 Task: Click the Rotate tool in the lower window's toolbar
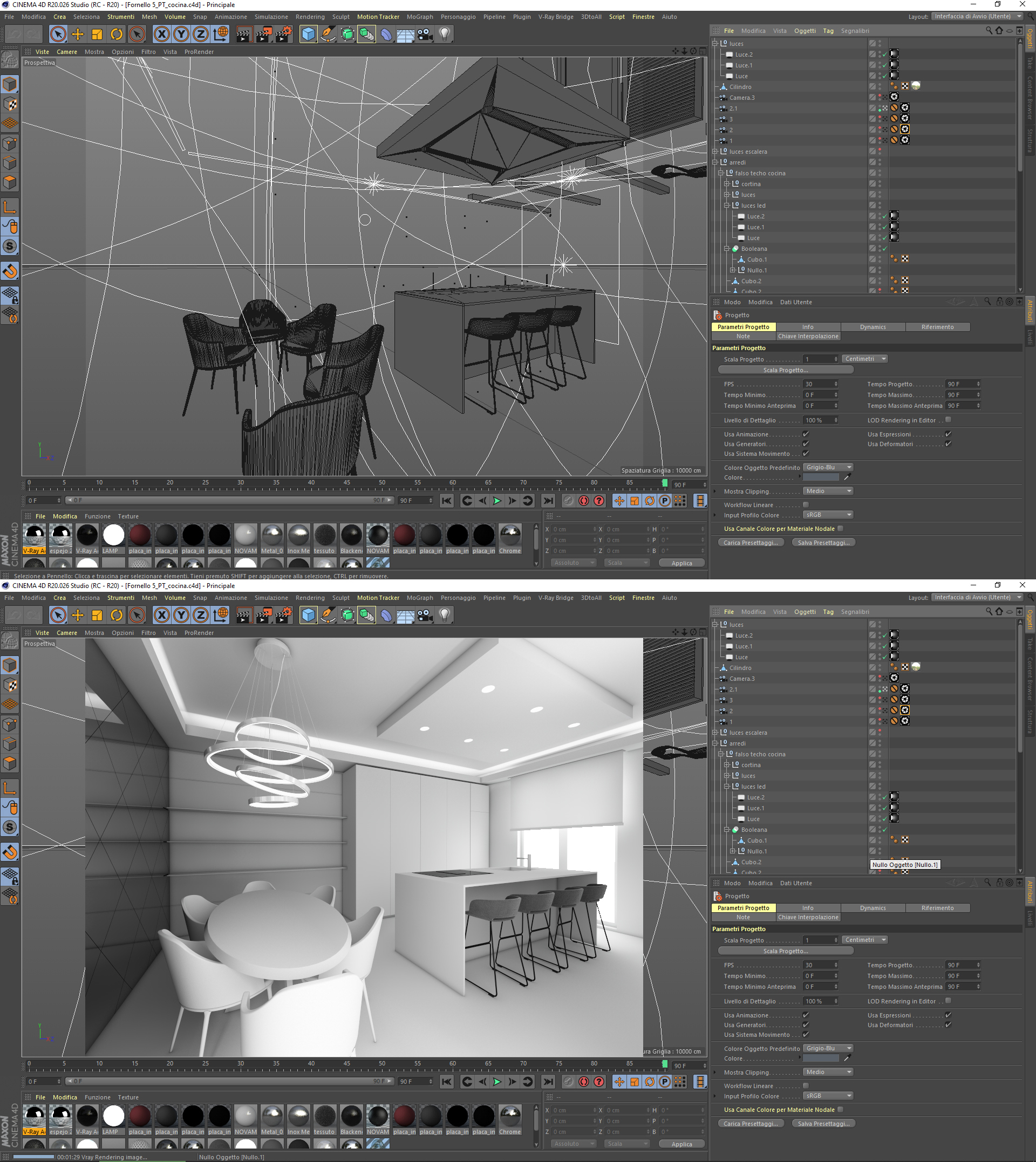pyautogui.click(x=116, y=615)
